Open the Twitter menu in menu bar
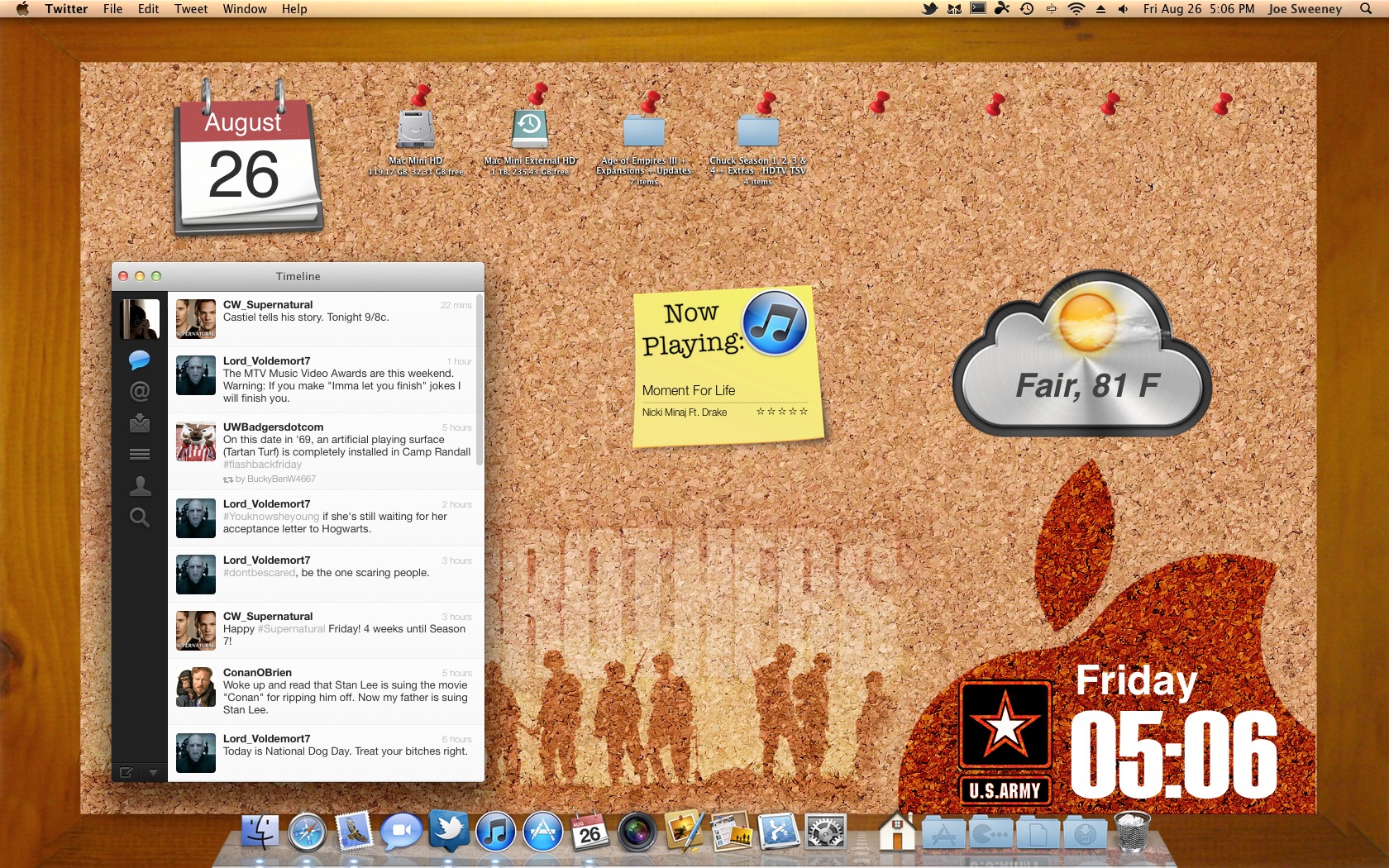1389x868 pixels. (66, 9)
